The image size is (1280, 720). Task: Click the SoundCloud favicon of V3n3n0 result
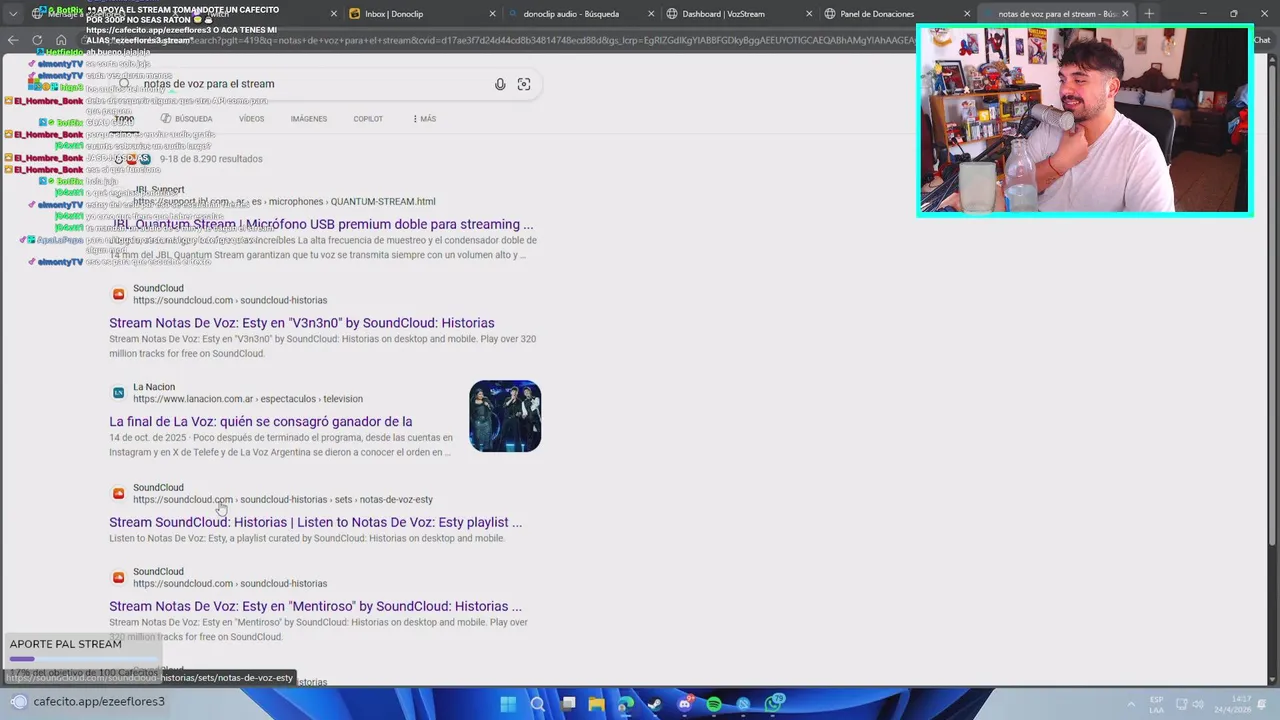[x=118, y=294]
